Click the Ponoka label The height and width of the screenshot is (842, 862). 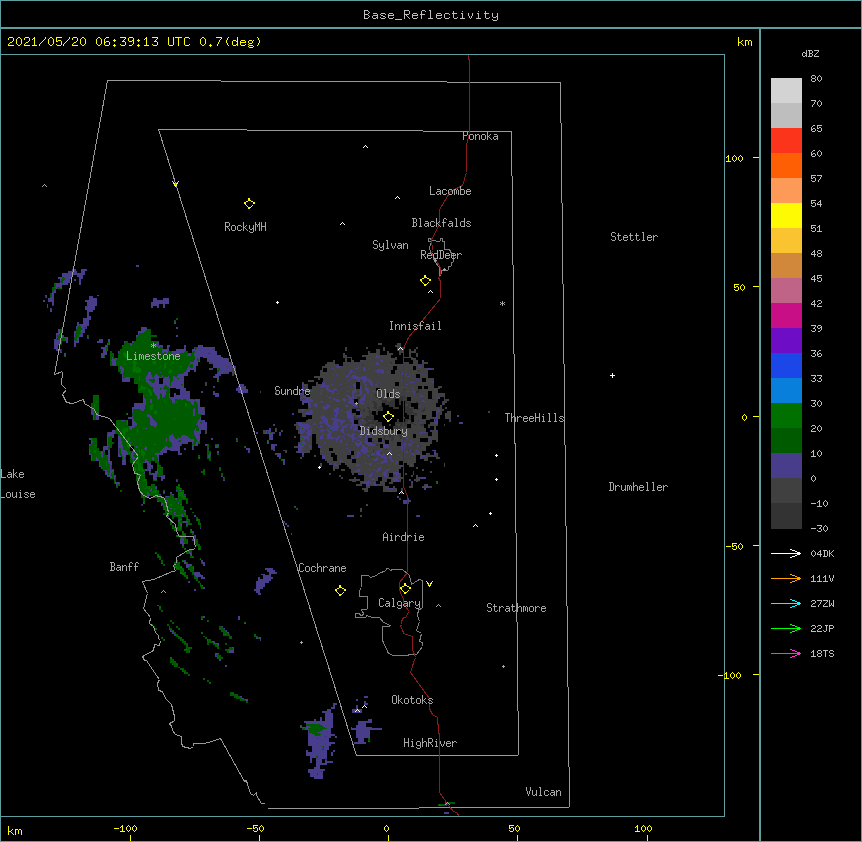(480, 136)
